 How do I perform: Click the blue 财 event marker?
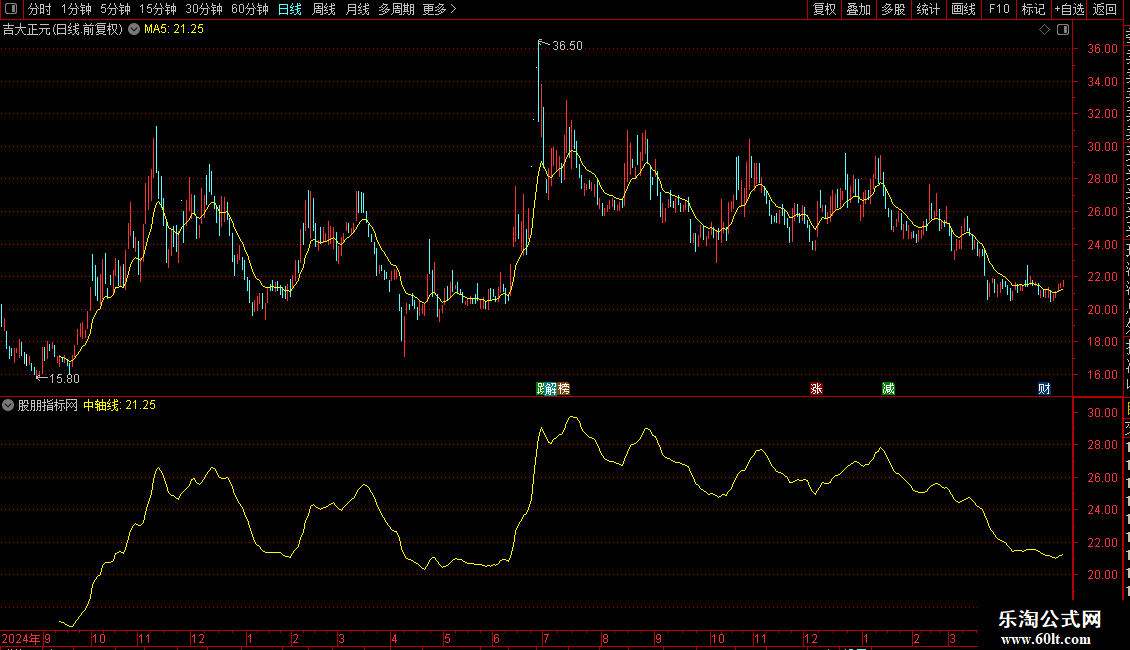pos(1044,389)
